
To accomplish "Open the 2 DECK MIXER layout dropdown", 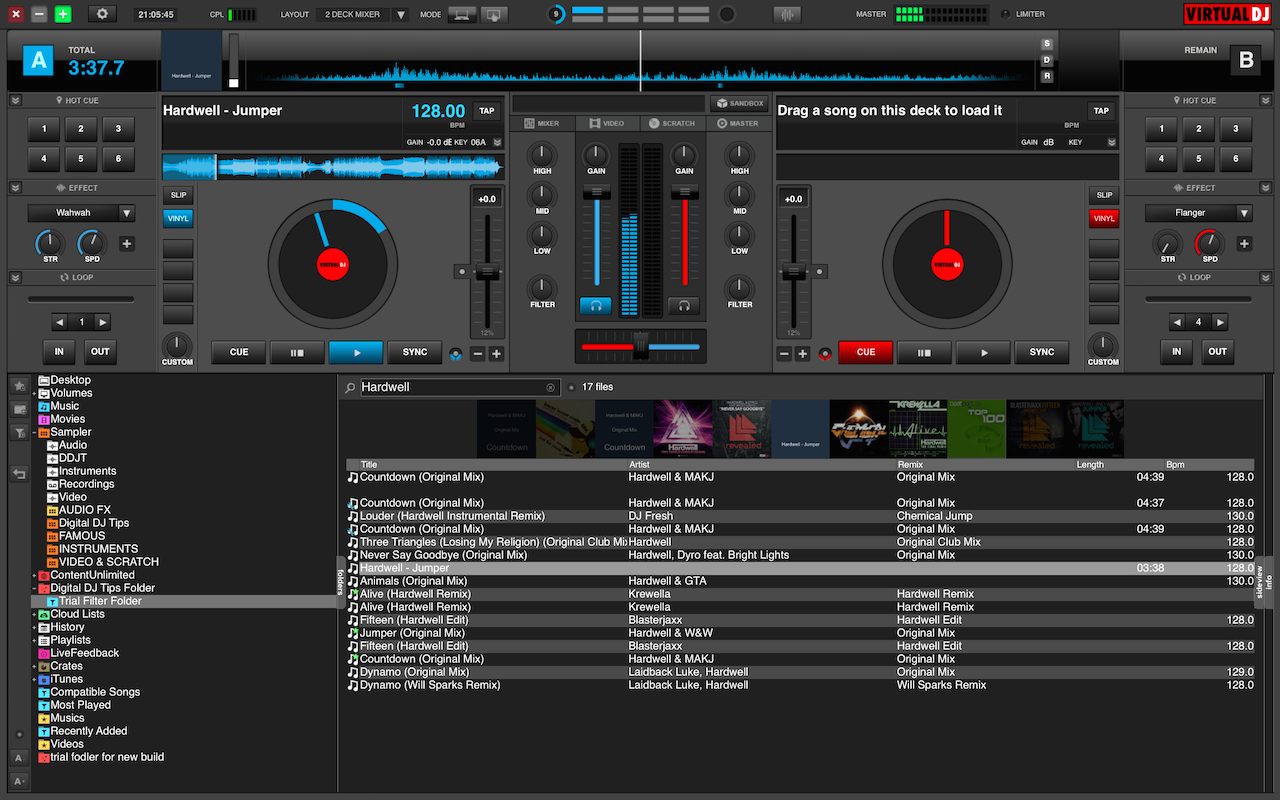I will 401,14.
